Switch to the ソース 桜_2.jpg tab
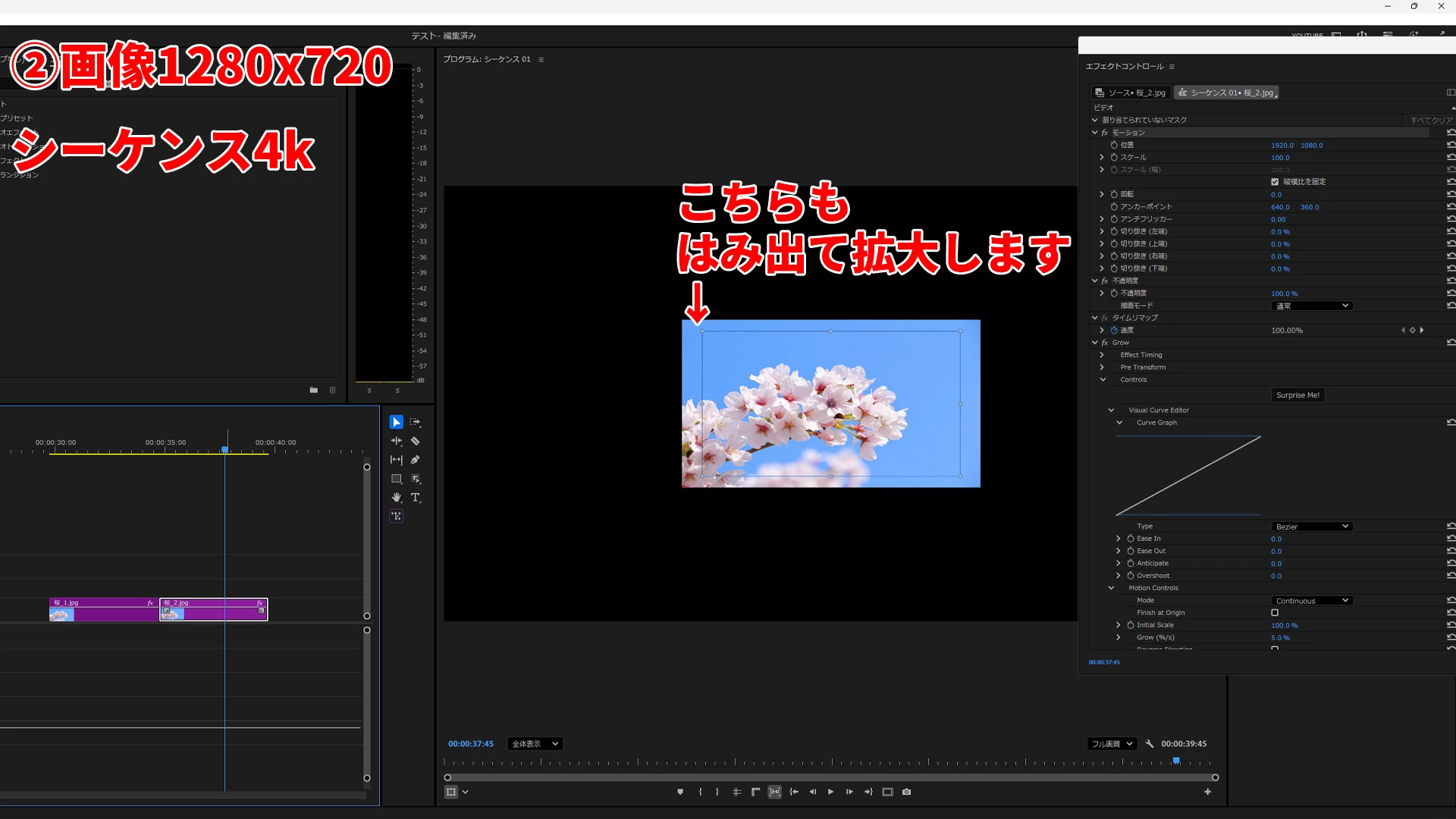This screenshot has height=819, width=1456. 1130,93
